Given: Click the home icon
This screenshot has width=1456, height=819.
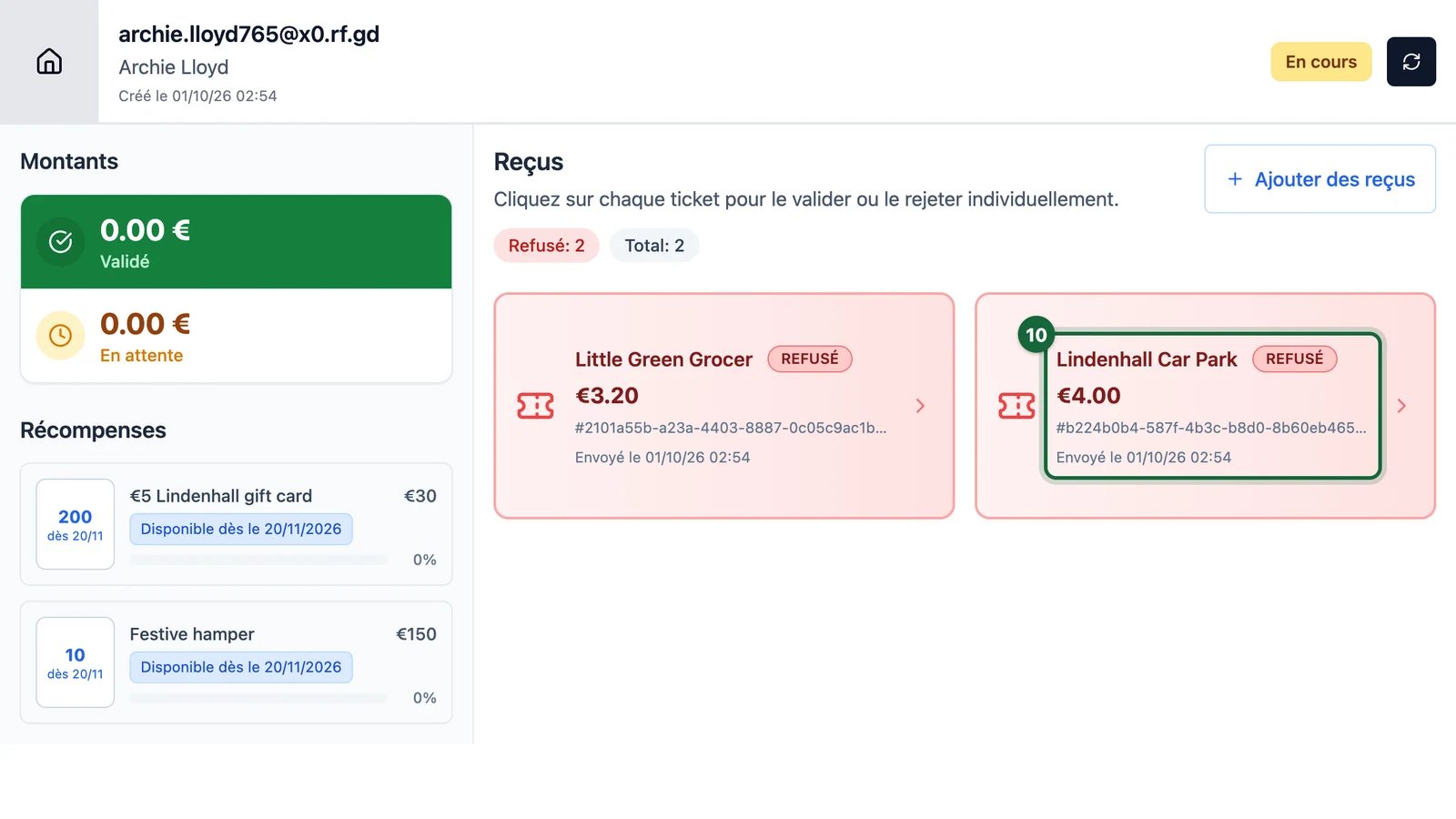Looking at the screenshot, I should pyautogui.click(x=49, y=61).
